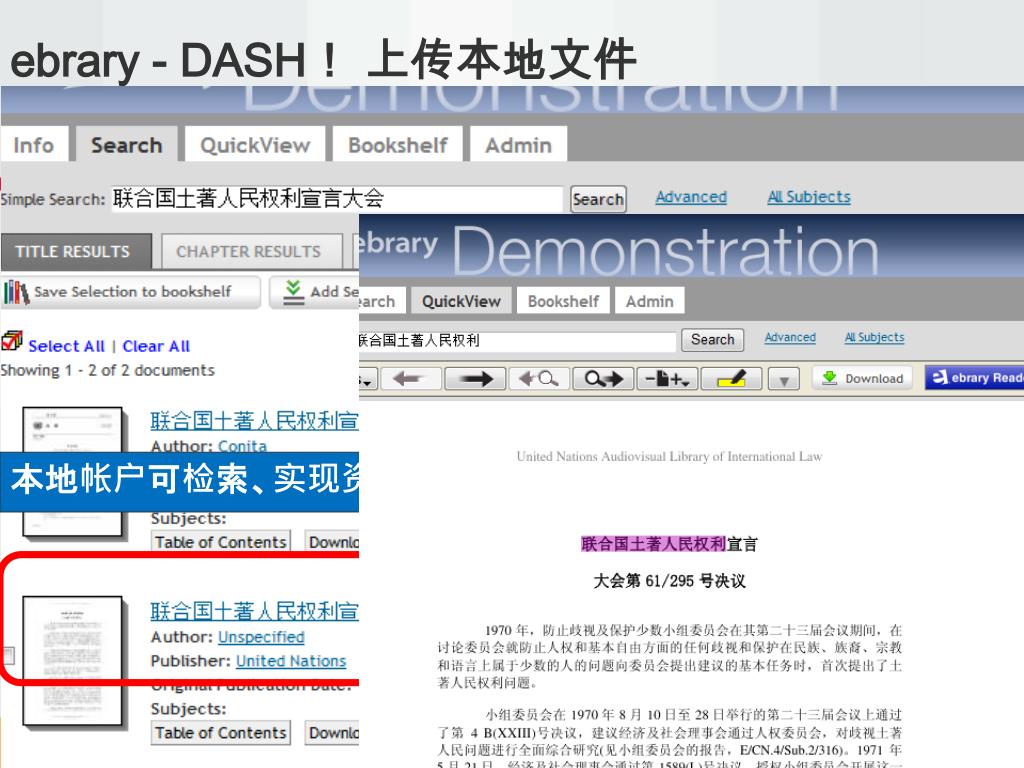The width and height of the screenshot is (1024, 768).
Task: Open second result title, author Unspecified
Action: click(254, 611)
